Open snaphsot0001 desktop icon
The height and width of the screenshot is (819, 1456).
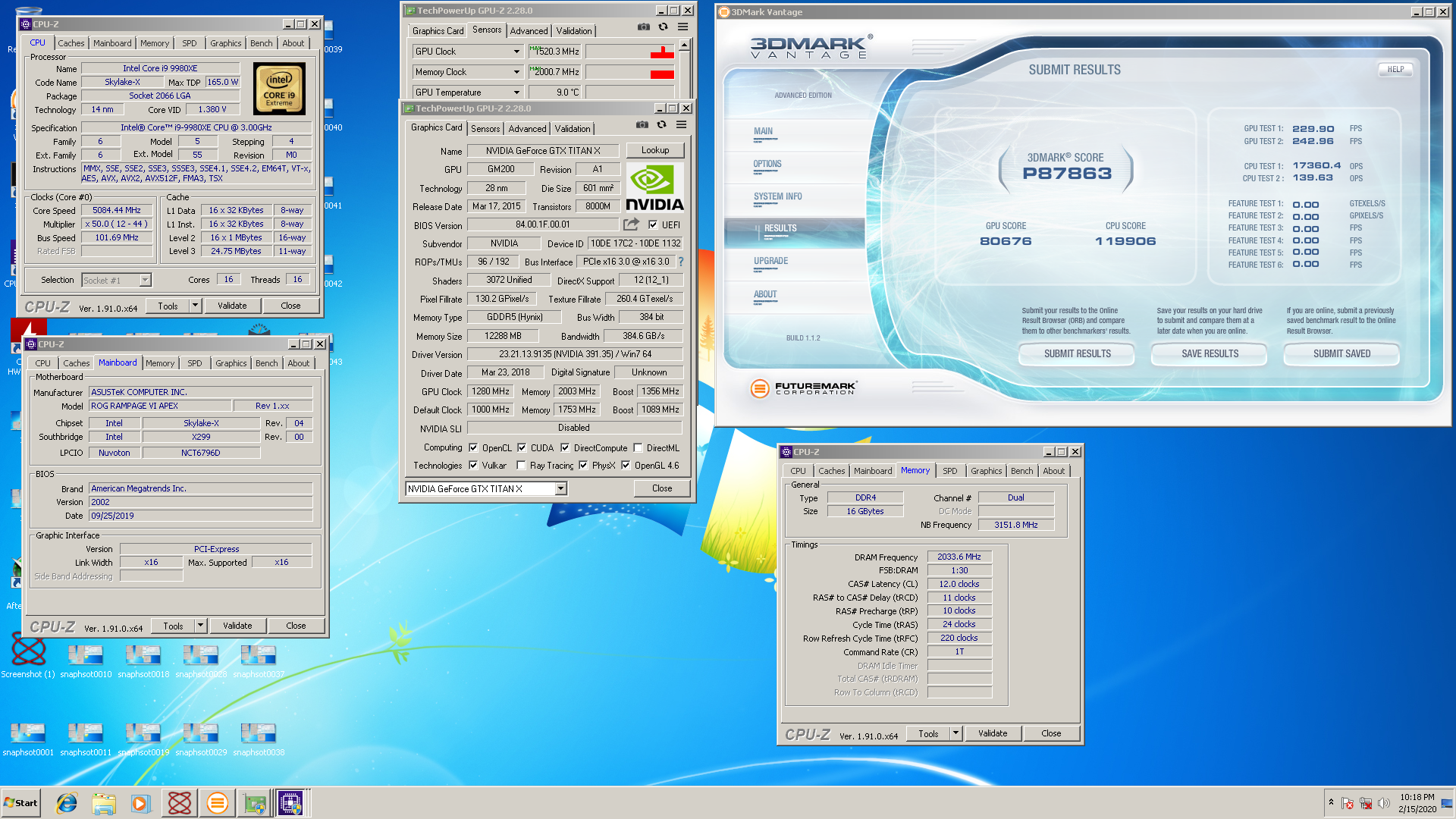click(28, 739)
